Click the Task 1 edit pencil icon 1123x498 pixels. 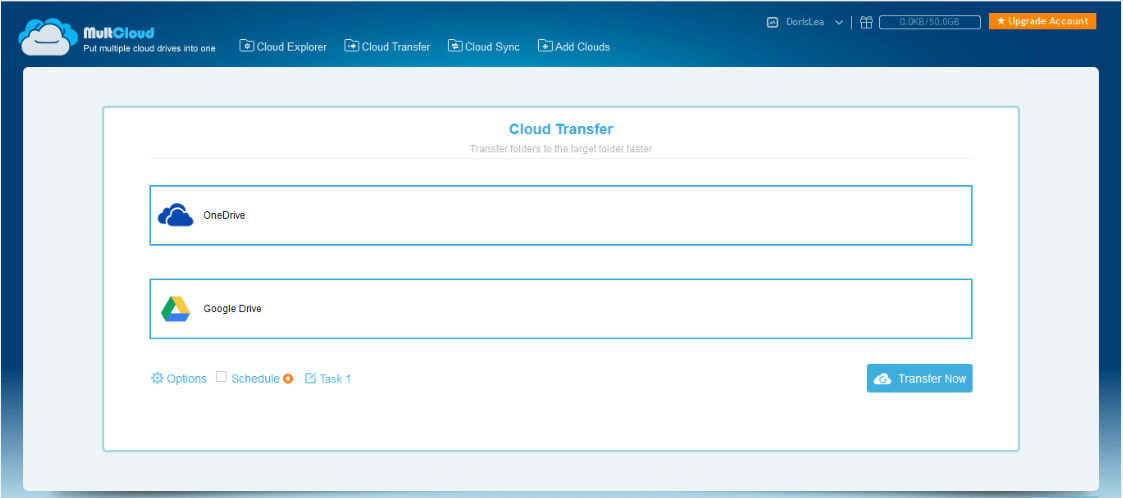coord(310,378)
